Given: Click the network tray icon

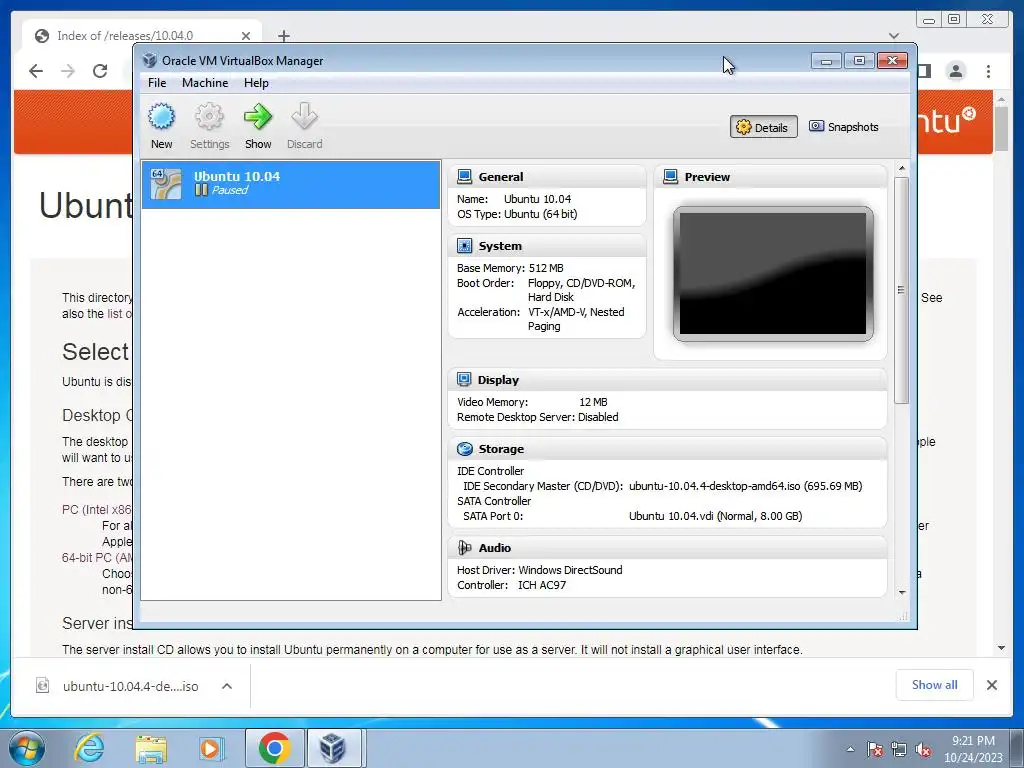Looking at the screenshot, I should pos(899,749).
